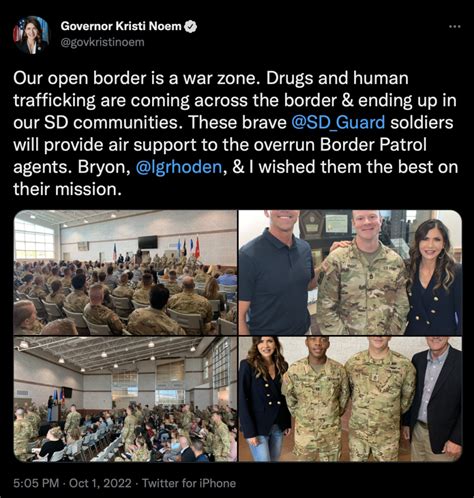This screenshot has width=474, height=498.
Task: Click the flags on stage in the top-left photo
Action: pos(188,247)
